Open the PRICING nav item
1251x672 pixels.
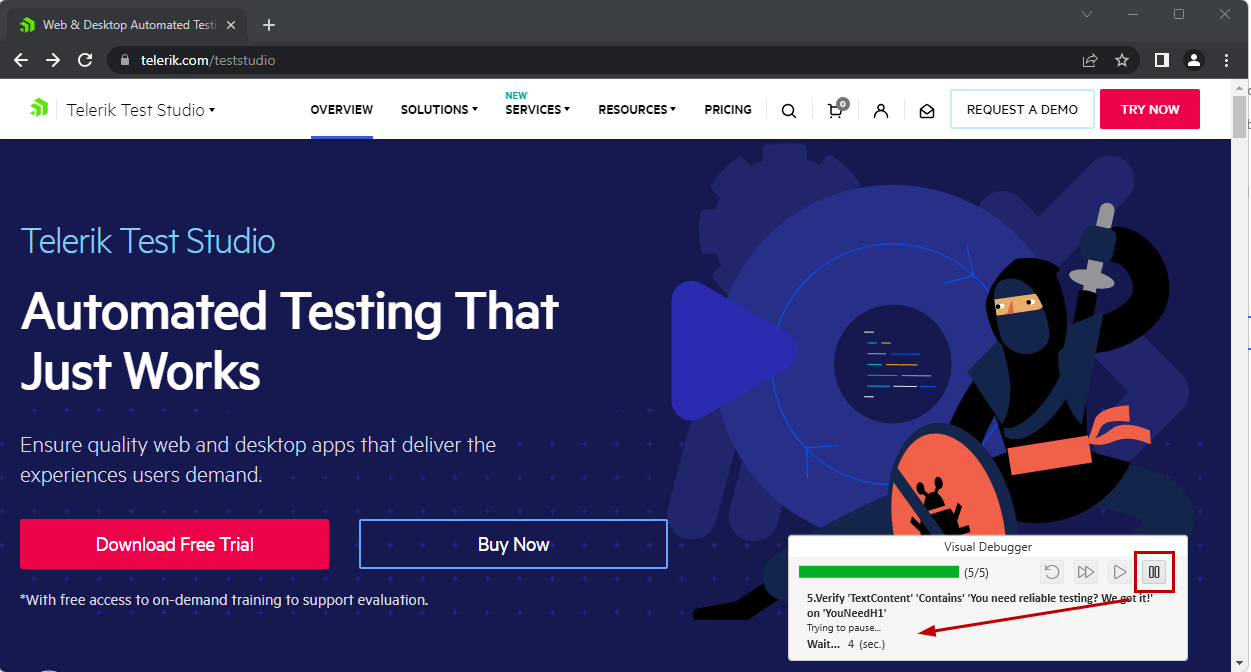pos(728,110)
